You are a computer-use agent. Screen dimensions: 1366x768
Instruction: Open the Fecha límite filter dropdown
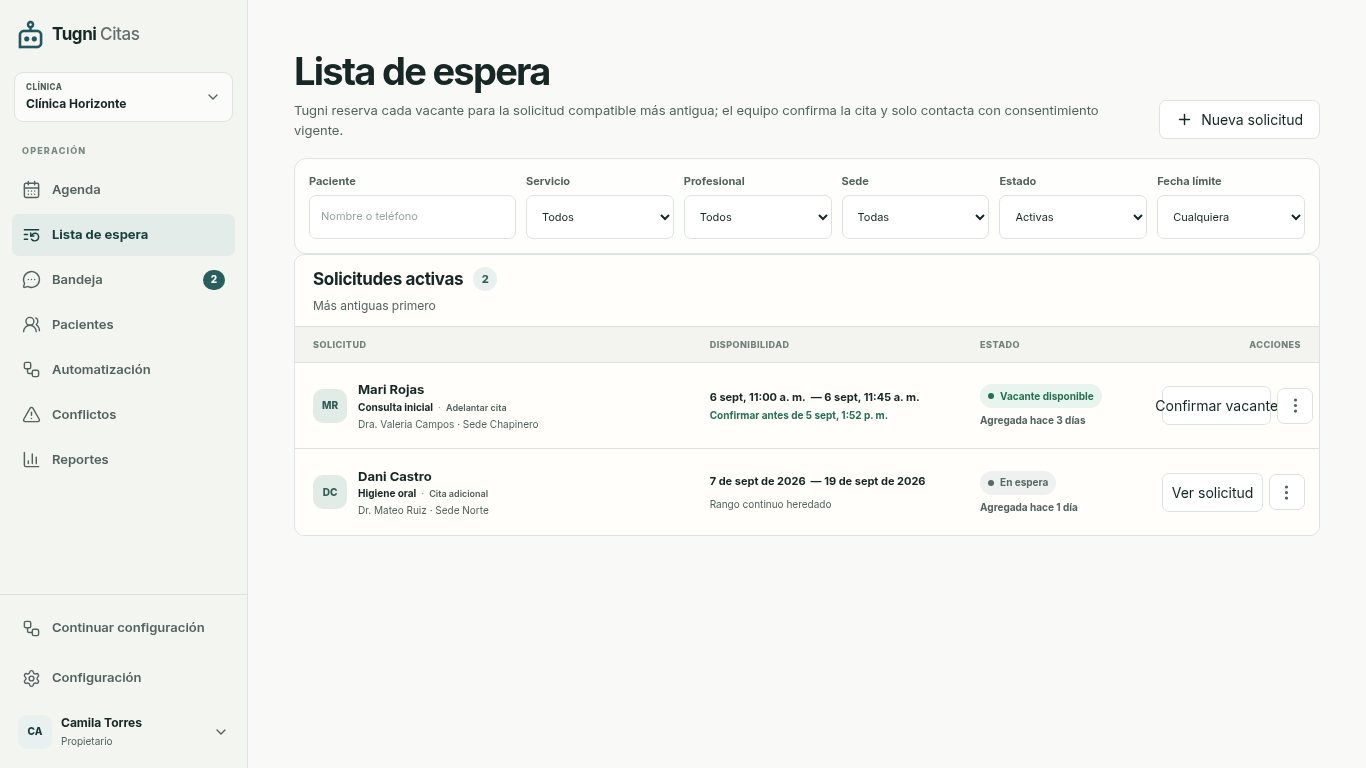[x=1231, y=217]
